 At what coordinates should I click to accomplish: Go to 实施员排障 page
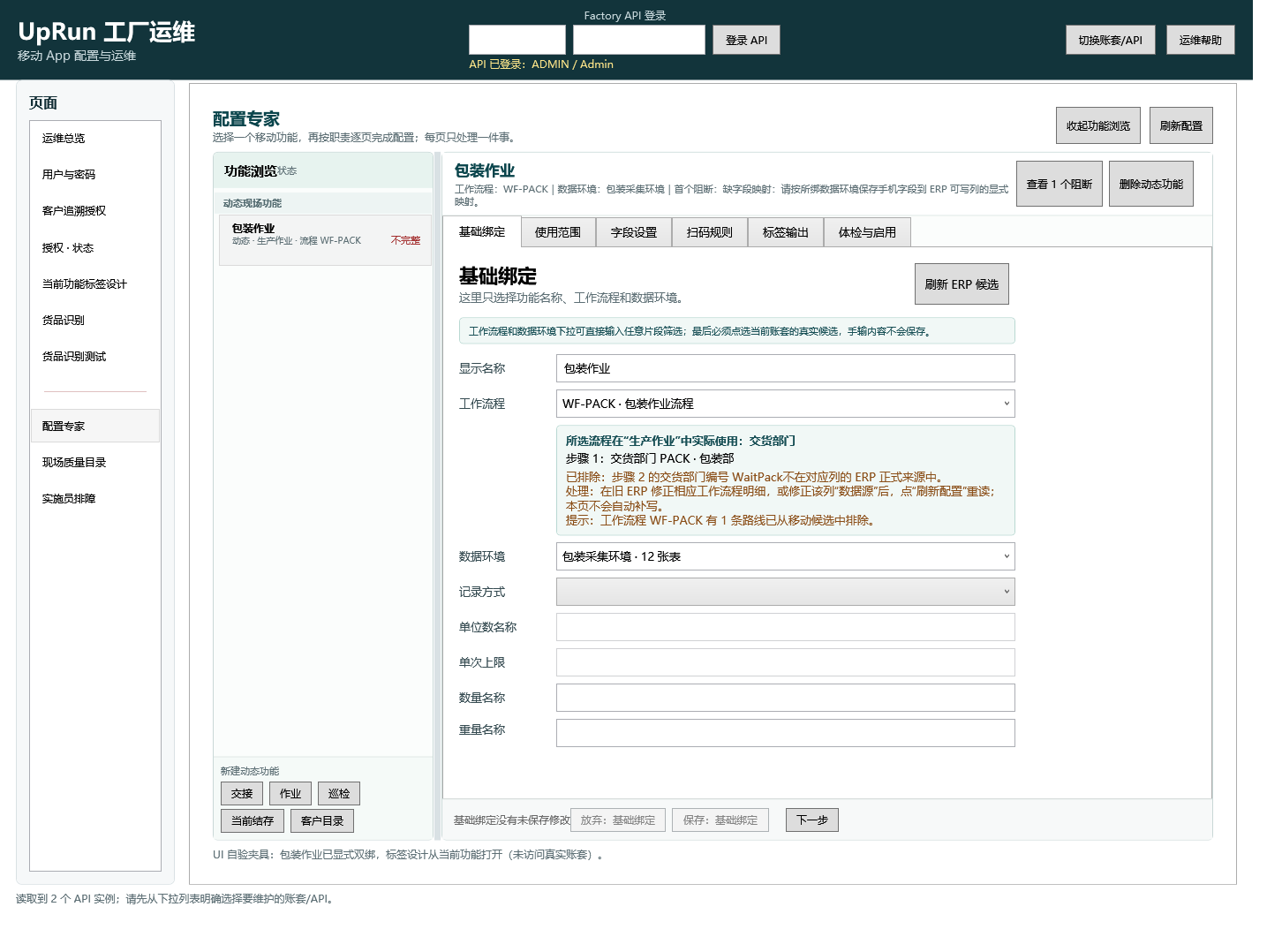click(x=95, y=499)
